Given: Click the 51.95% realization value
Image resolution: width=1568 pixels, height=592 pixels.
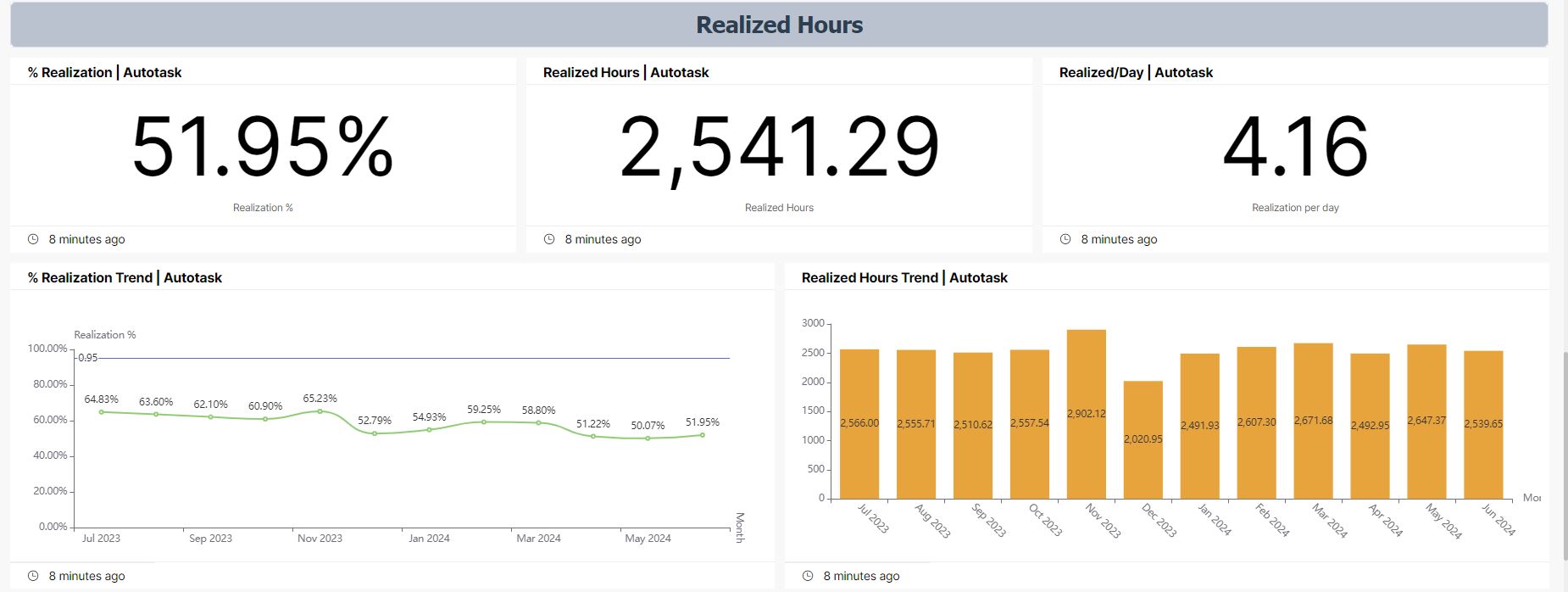Looking at the screenshot, I should coord(262,148).
